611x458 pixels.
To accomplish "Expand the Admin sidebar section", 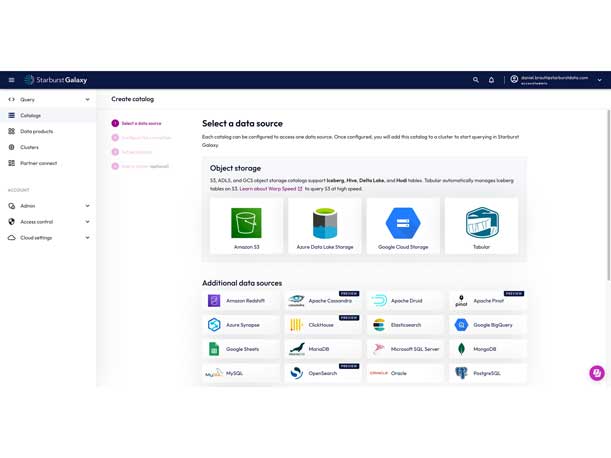I will tap(48, 206).
